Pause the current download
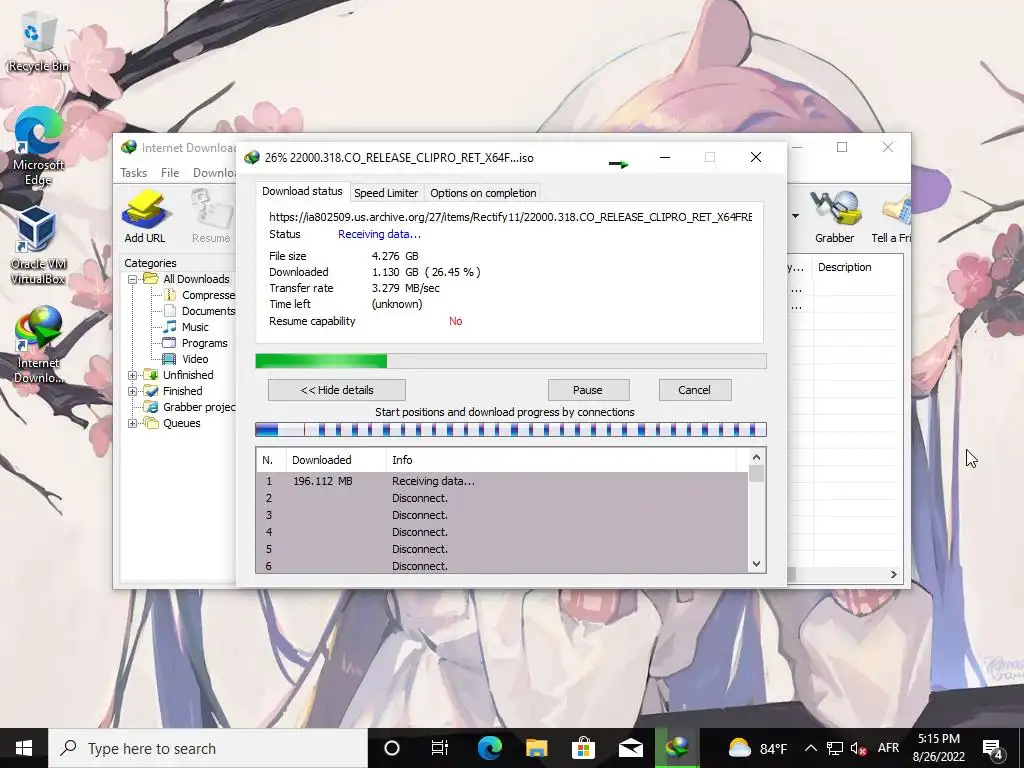 pyautogui.click(x=588, y=390)
